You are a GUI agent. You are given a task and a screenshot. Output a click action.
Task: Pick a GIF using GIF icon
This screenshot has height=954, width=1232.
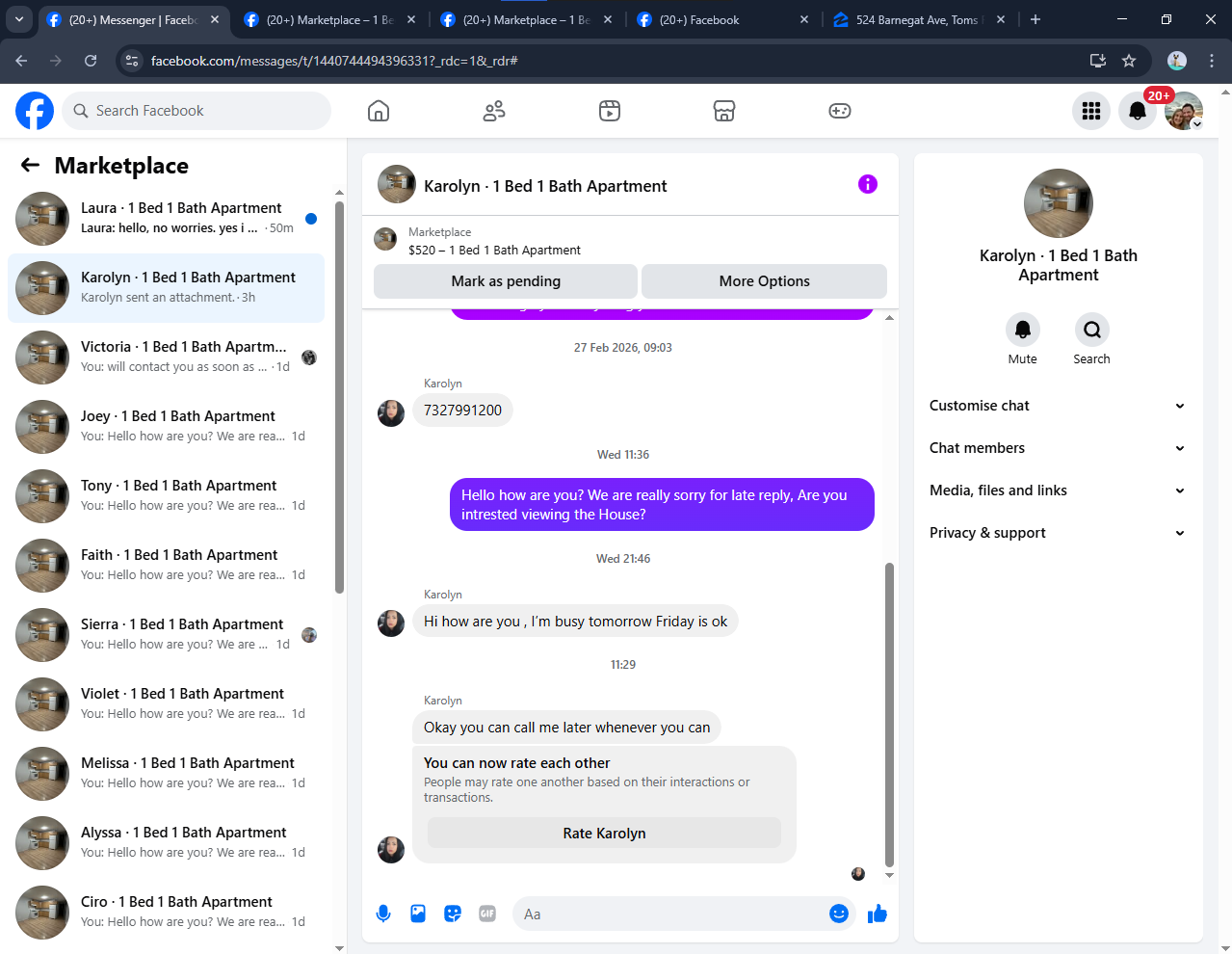coord(487,914)
